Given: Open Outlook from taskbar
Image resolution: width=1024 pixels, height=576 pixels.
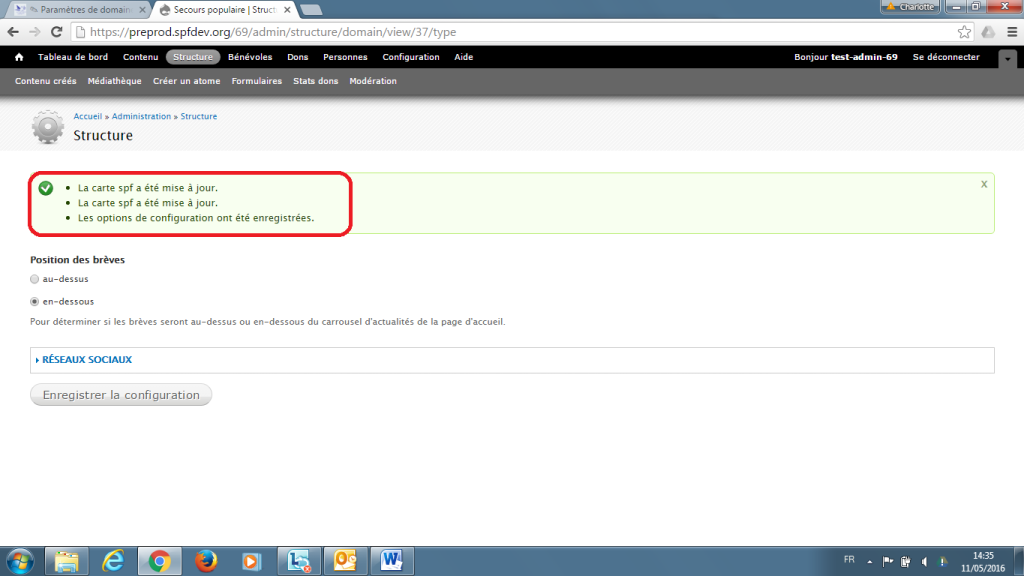Looking at the screenshot, I should coord(345,561).
